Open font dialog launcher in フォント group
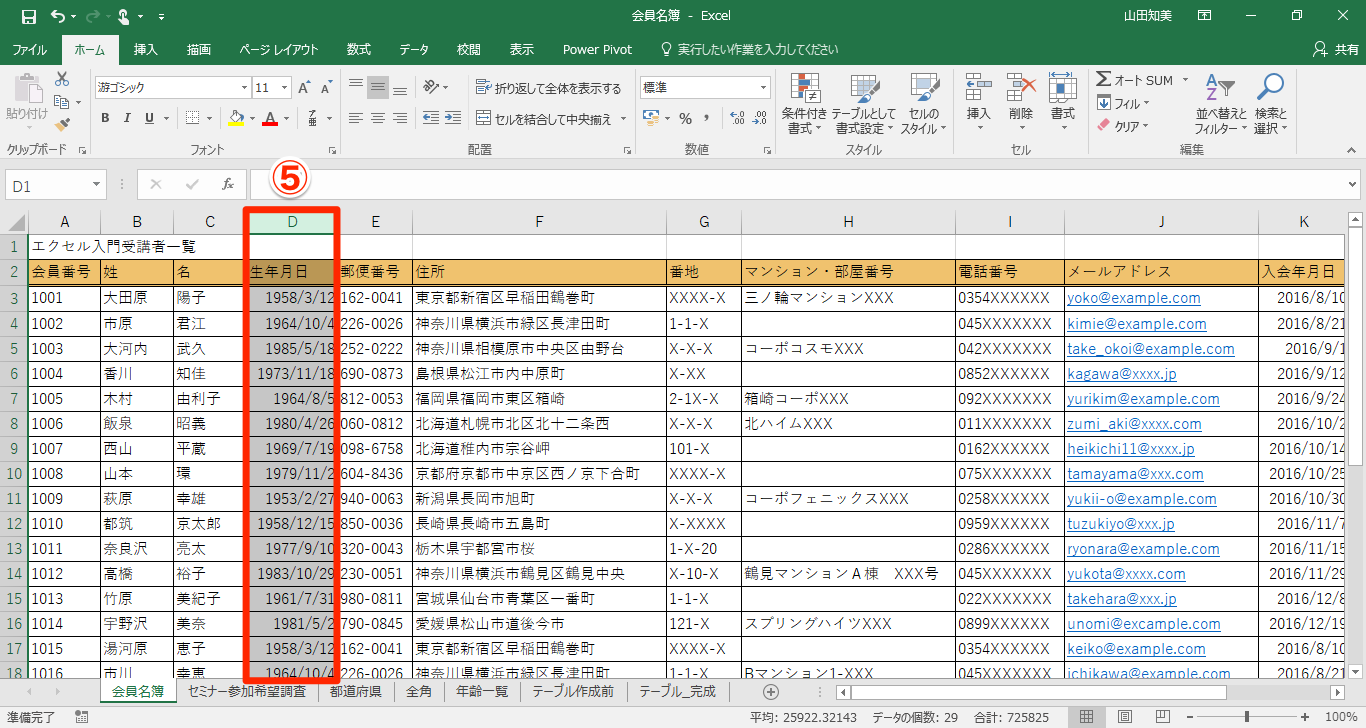Screen dimensions: 1366x728 click(x=334, y=150)
